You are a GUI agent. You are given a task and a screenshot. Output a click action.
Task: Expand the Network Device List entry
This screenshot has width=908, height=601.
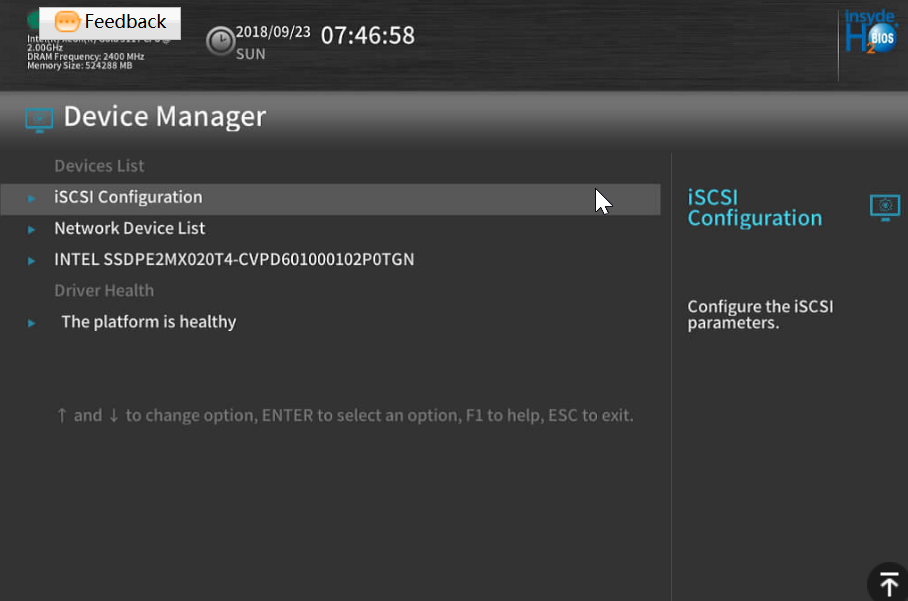click(x=129, y=228)
